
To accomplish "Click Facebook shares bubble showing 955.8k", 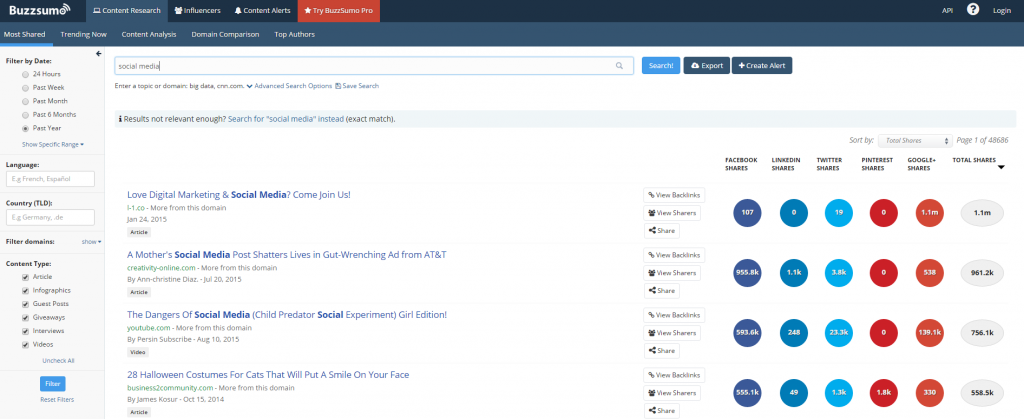I will [747, 273].
